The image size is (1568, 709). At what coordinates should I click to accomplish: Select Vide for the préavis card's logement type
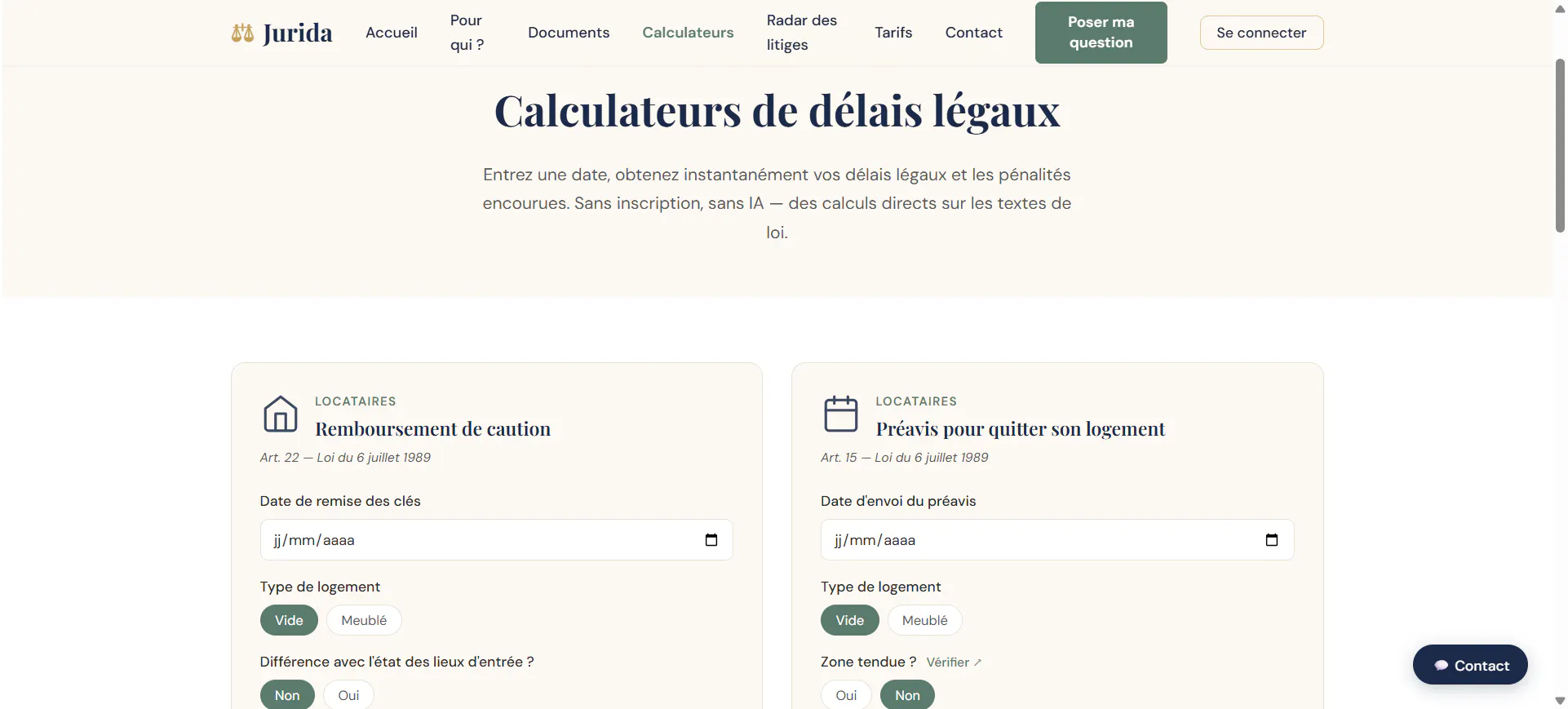point(849,620)
